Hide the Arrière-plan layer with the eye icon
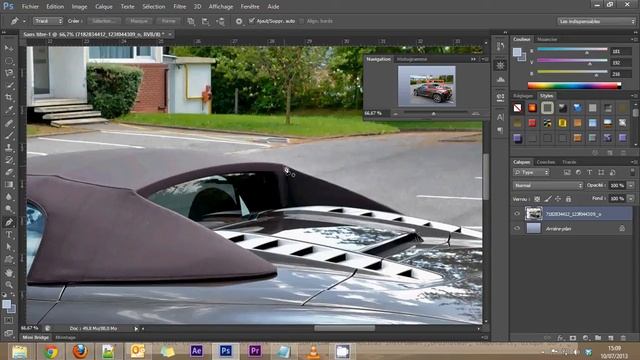Viewport: 640px width, 360px height. tap(517, 228)
